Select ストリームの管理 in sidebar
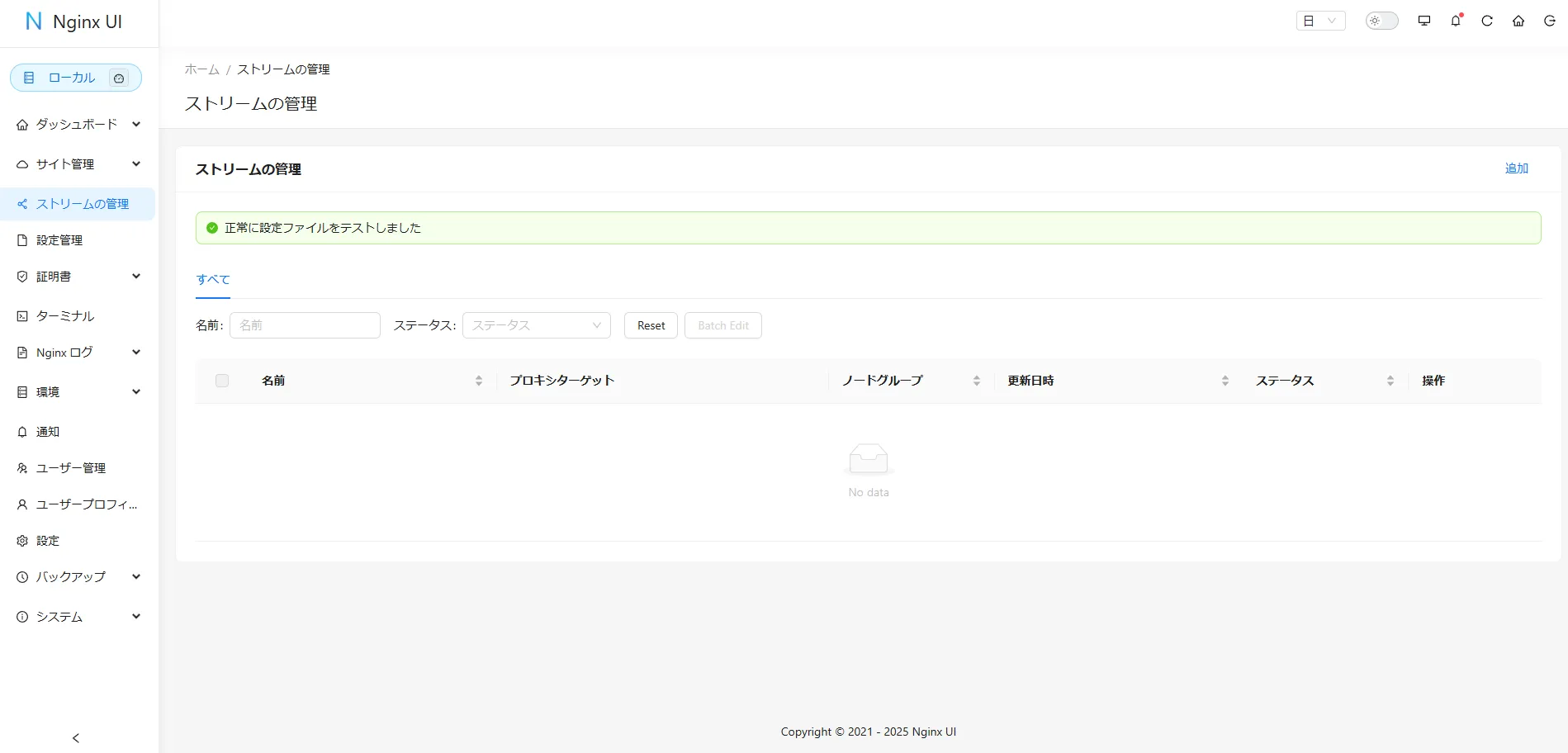Image resolution: width=1568 pixels, height=753 pixels. click(x=78, y=204)
